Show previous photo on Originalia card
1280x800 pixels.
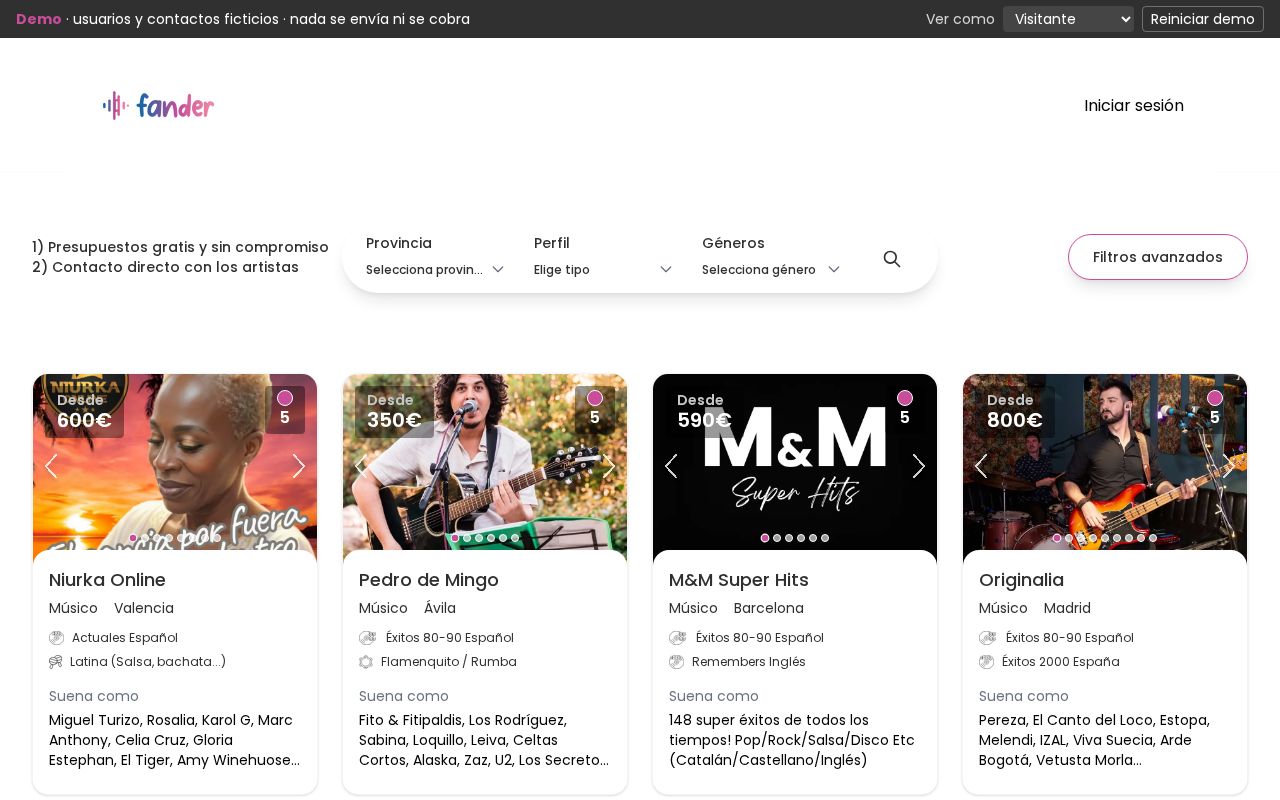(x=981, y=466)
